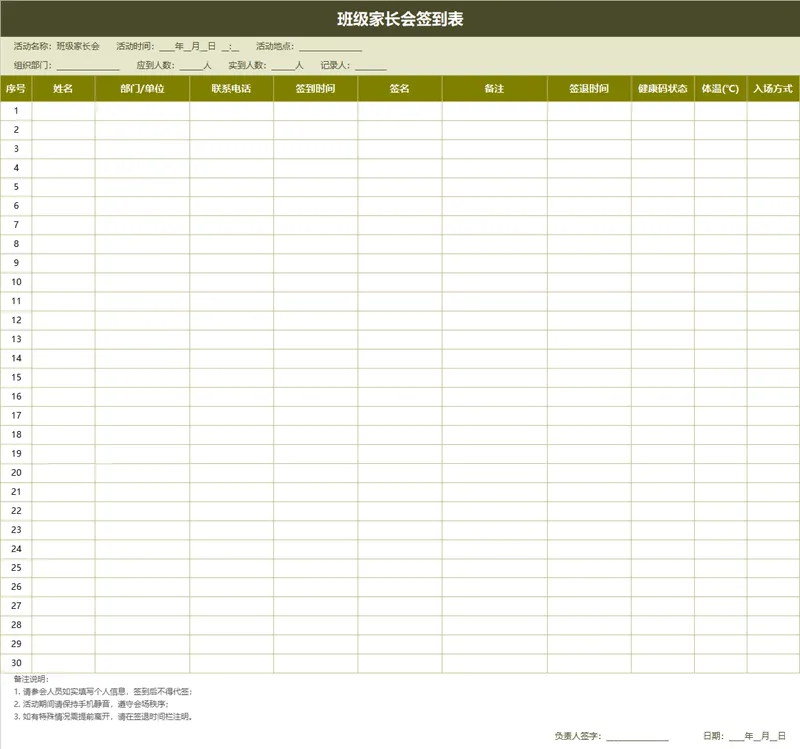Select the 姓名 column header
Image resolution: width=800 pixels, height=749 pixels.
[63, 89]
